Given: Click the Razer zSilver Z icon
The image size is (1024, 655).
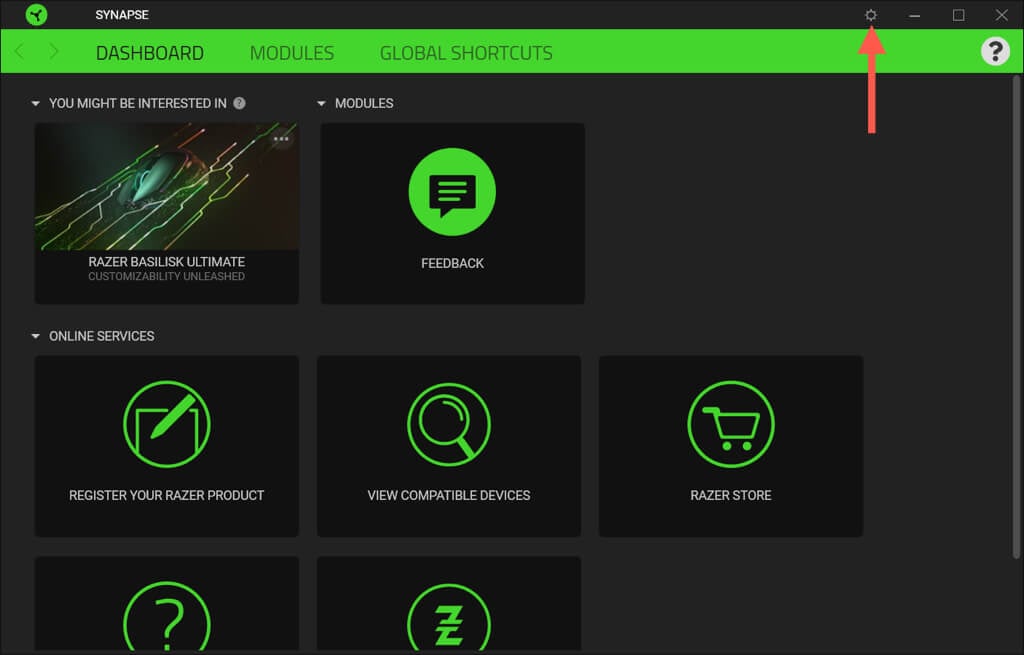Looking at the screenshot, I should 449,617.
